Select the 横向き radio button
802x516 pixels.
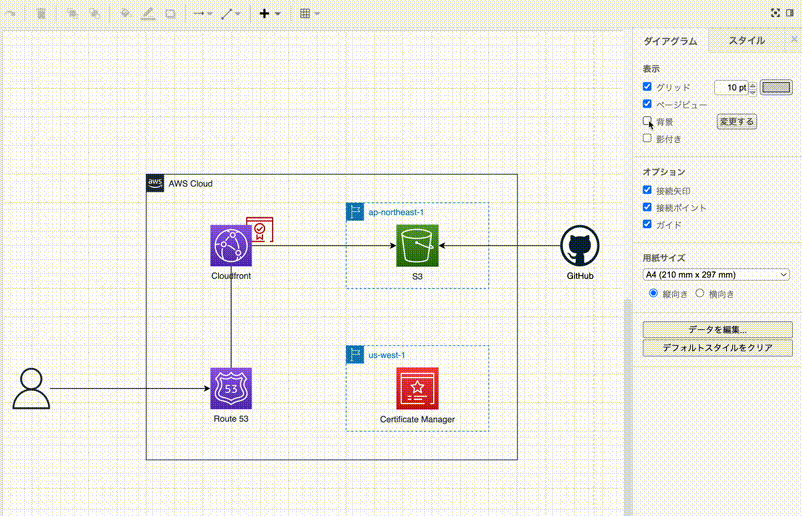(700, 294)
